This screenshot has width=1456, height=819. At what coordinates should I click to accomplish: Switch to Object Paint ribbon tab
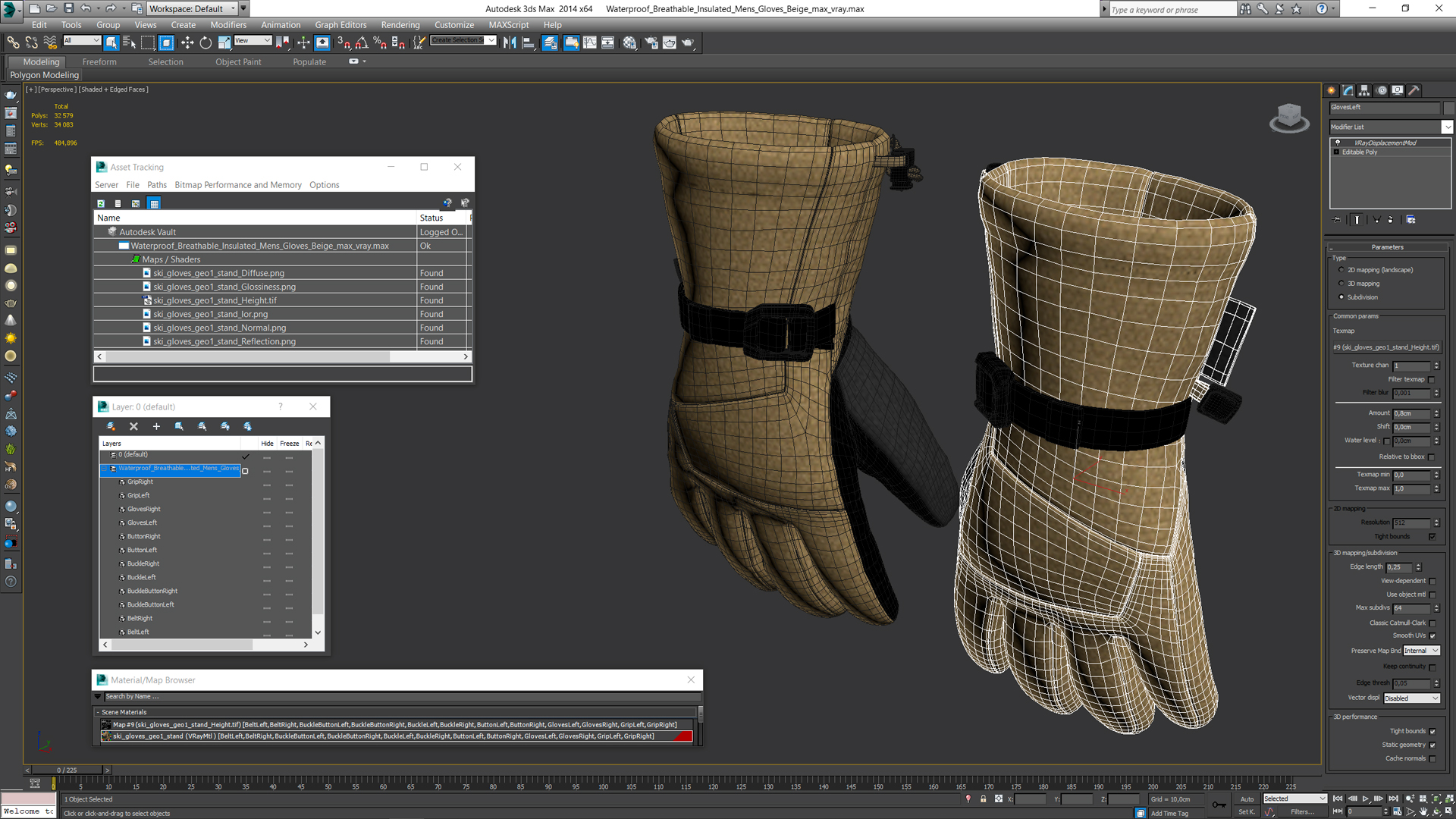(238, 62)
